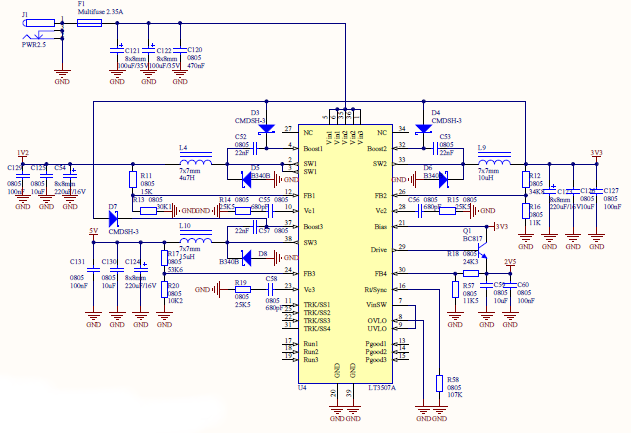This screenshot has height=433, width=631.
Task: Click the Vc3 pin label
Action: [309, 289]
